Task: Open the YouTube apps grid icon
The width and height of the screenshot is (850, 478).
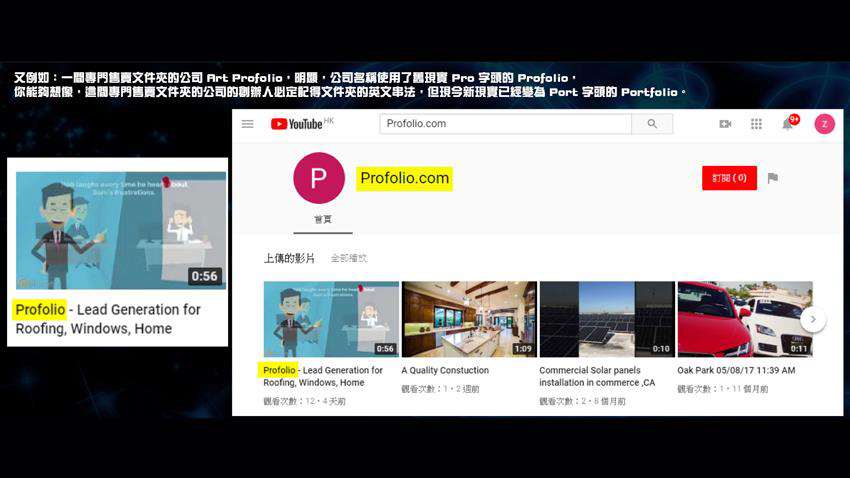Action: pos(756,124)
